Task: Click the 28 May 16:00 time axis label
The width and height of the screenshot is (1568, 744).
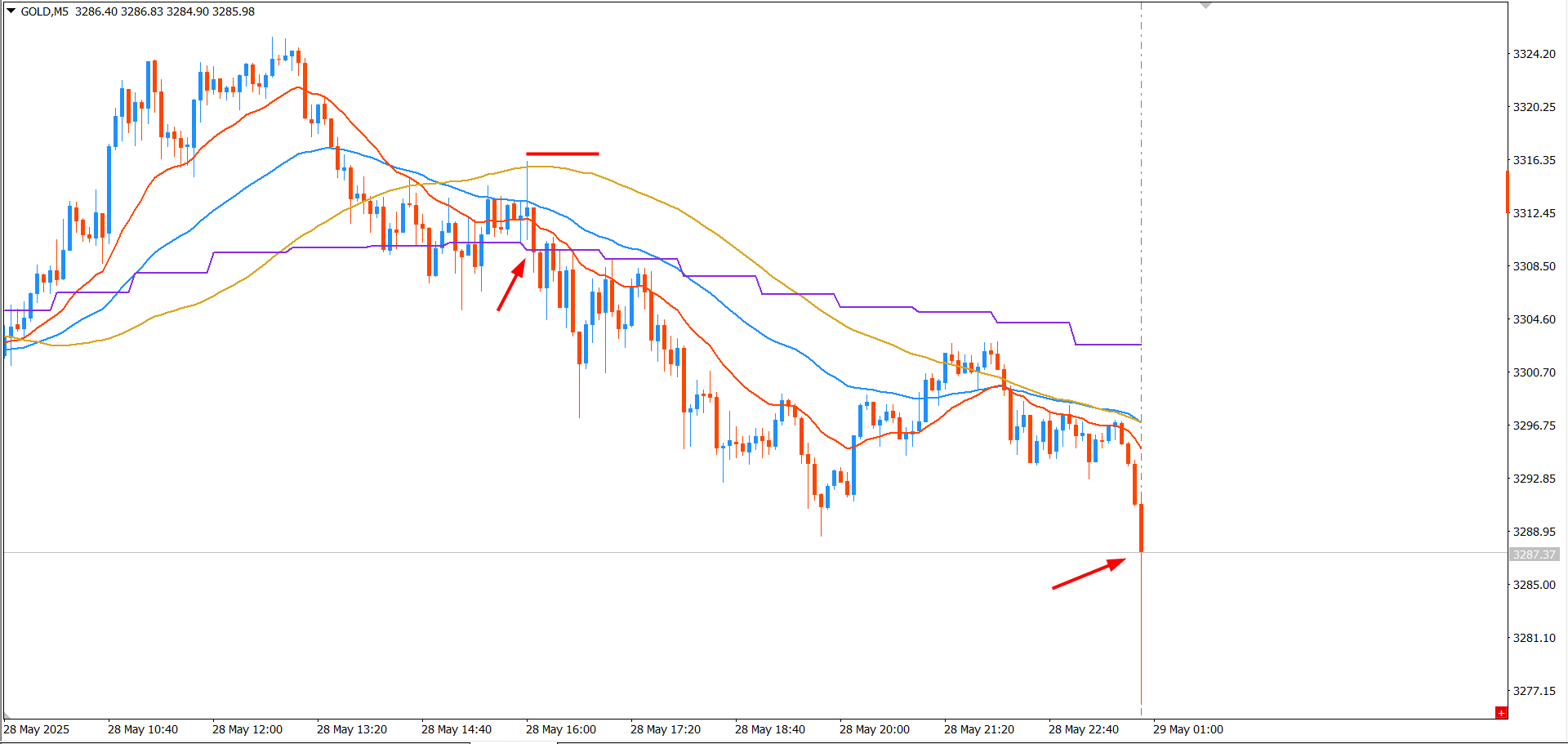Action: click(x=561, y=729)
